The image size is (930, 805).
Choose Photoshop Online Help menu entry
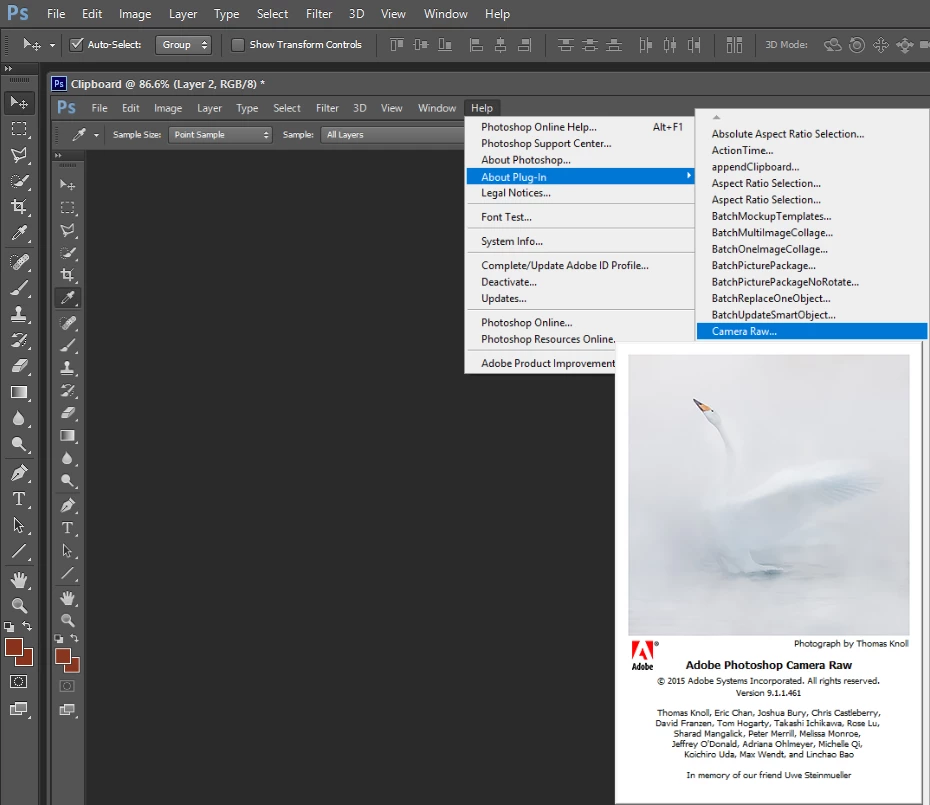[x=580, y=127]
